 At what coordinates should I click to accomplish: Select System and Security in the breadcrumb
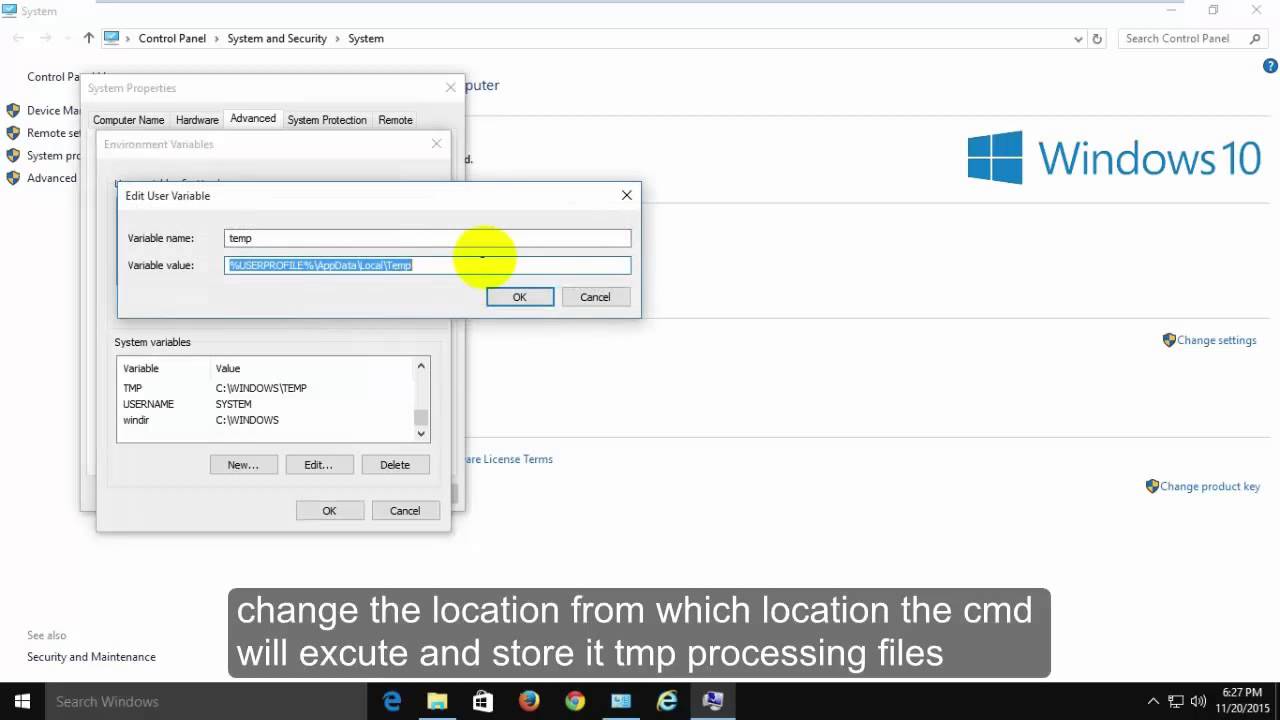click(277, 39)
